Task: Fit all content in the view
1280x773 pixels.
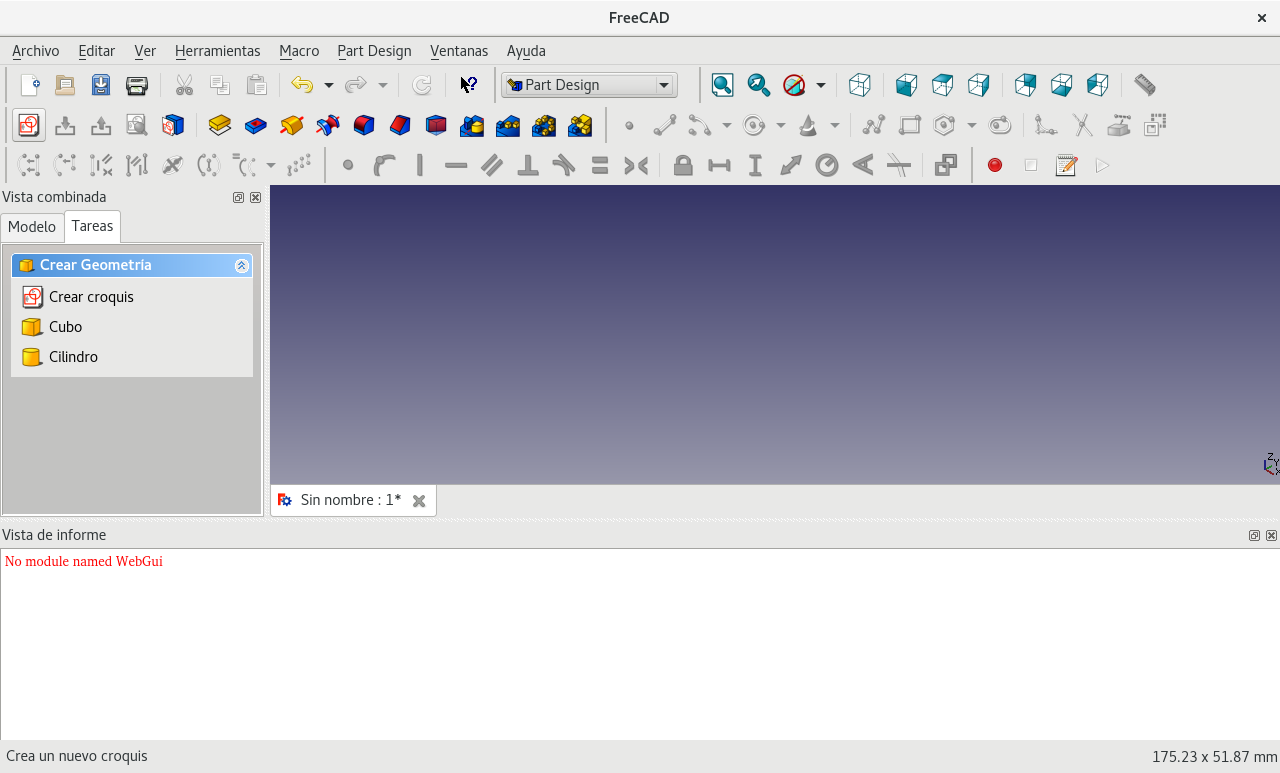Action: (x=722, y=85)
